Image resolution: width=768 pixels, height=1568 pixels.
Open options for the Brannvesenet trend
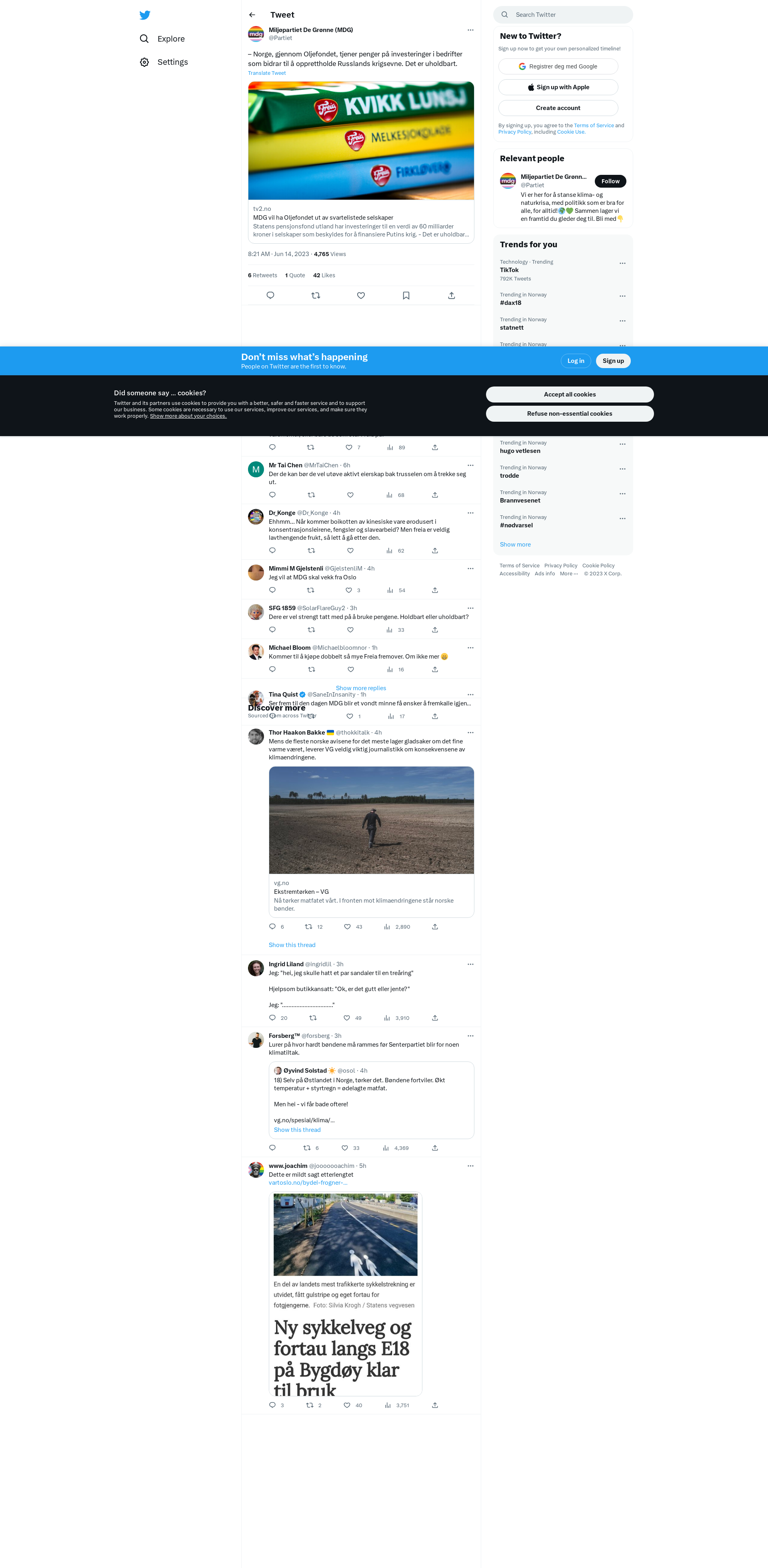(622, 494)
